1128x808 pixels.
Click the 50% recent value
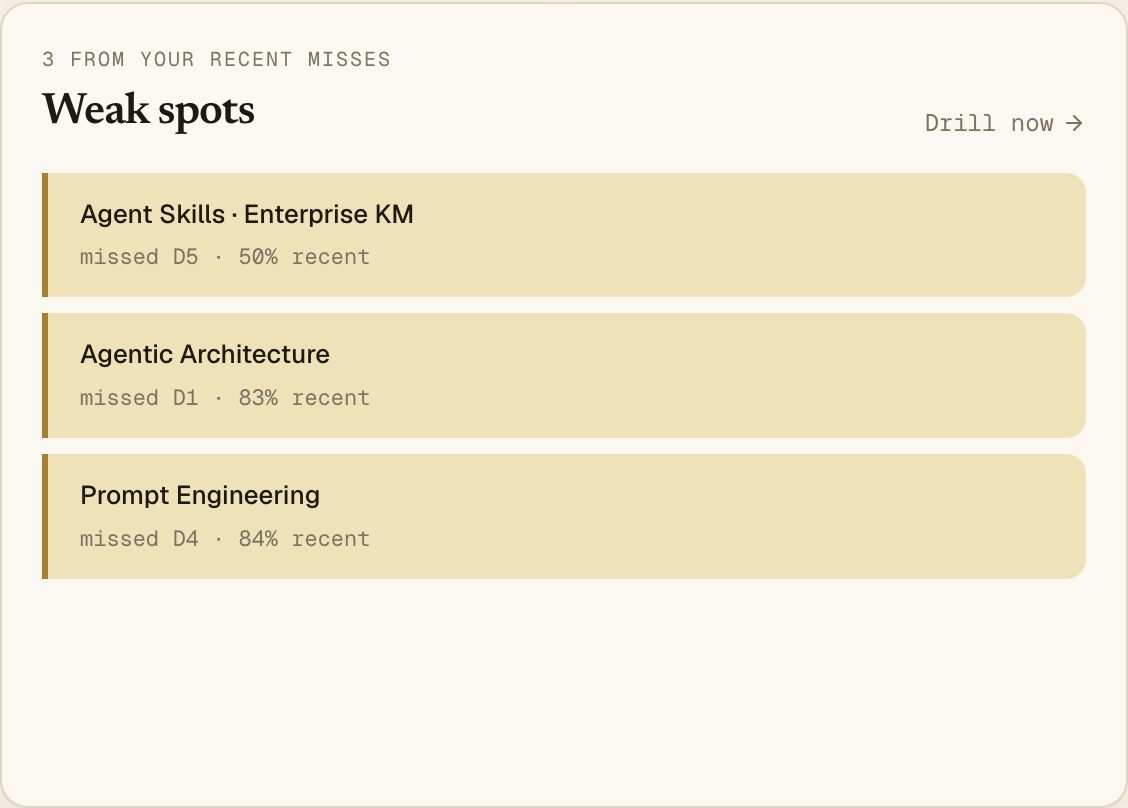pyautogui.click(x=304, y=257)
